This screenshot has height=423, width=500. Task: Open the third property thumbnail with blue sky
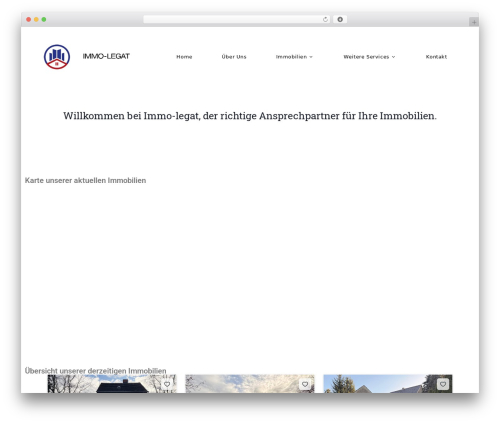(x=388, y=384)
